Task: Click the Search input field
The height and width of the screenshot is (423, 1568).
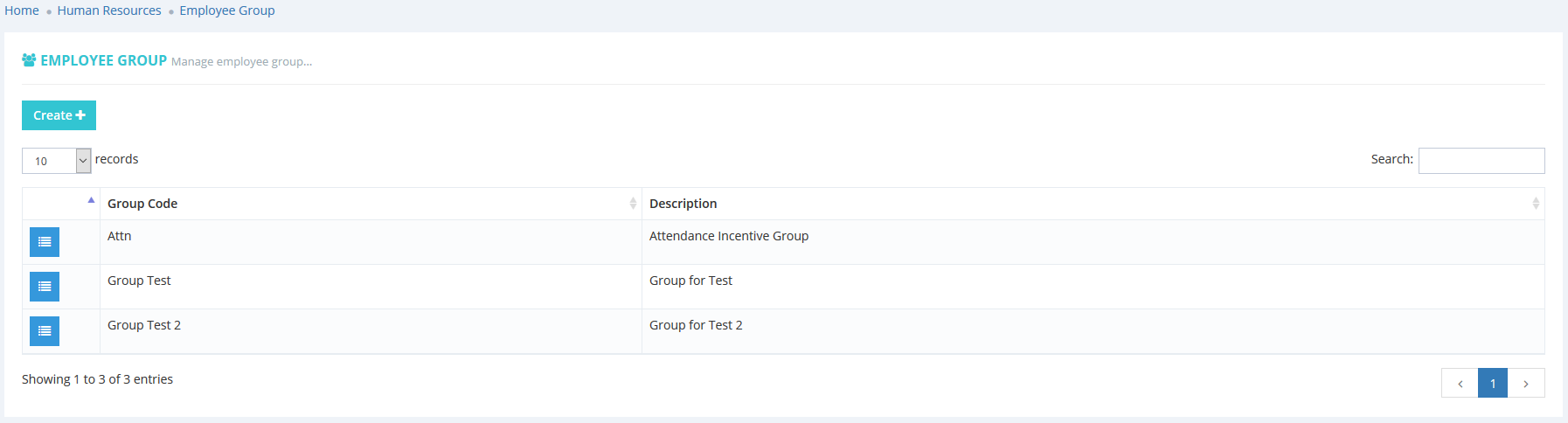Action: click(1481, 161)
